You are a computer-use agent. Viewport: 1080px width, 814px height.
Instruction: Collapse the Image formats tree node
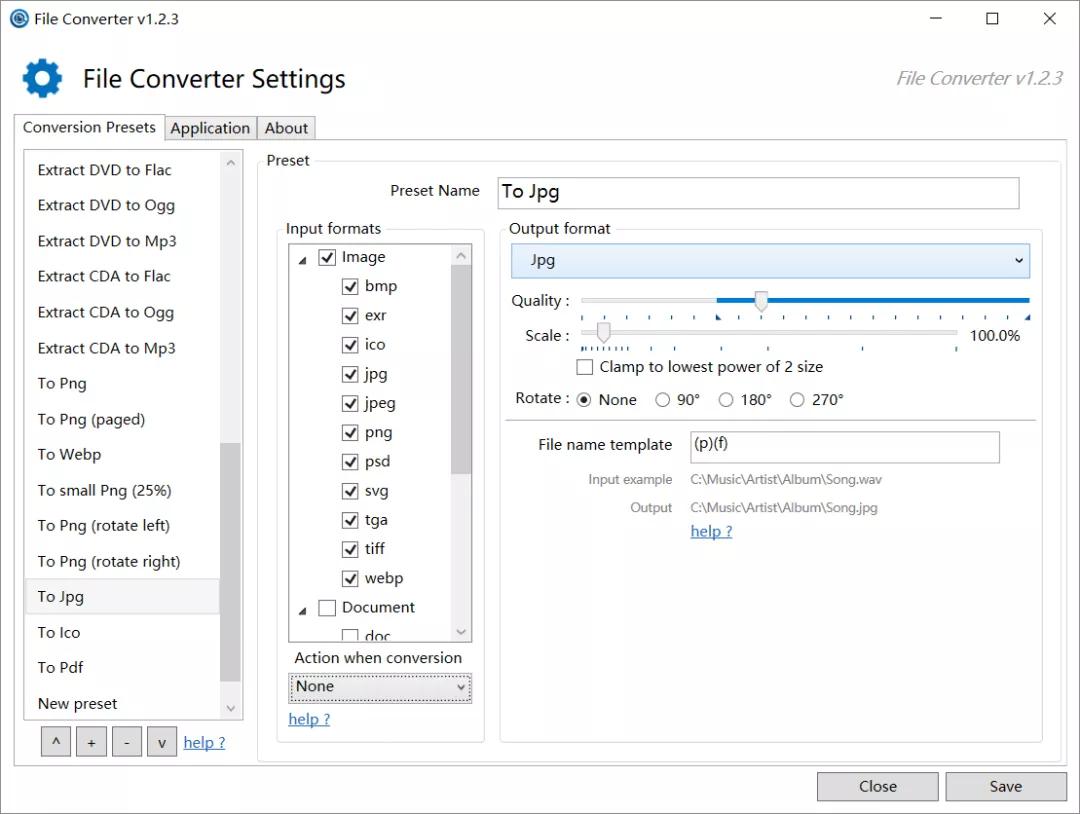(x=302, y=259)
